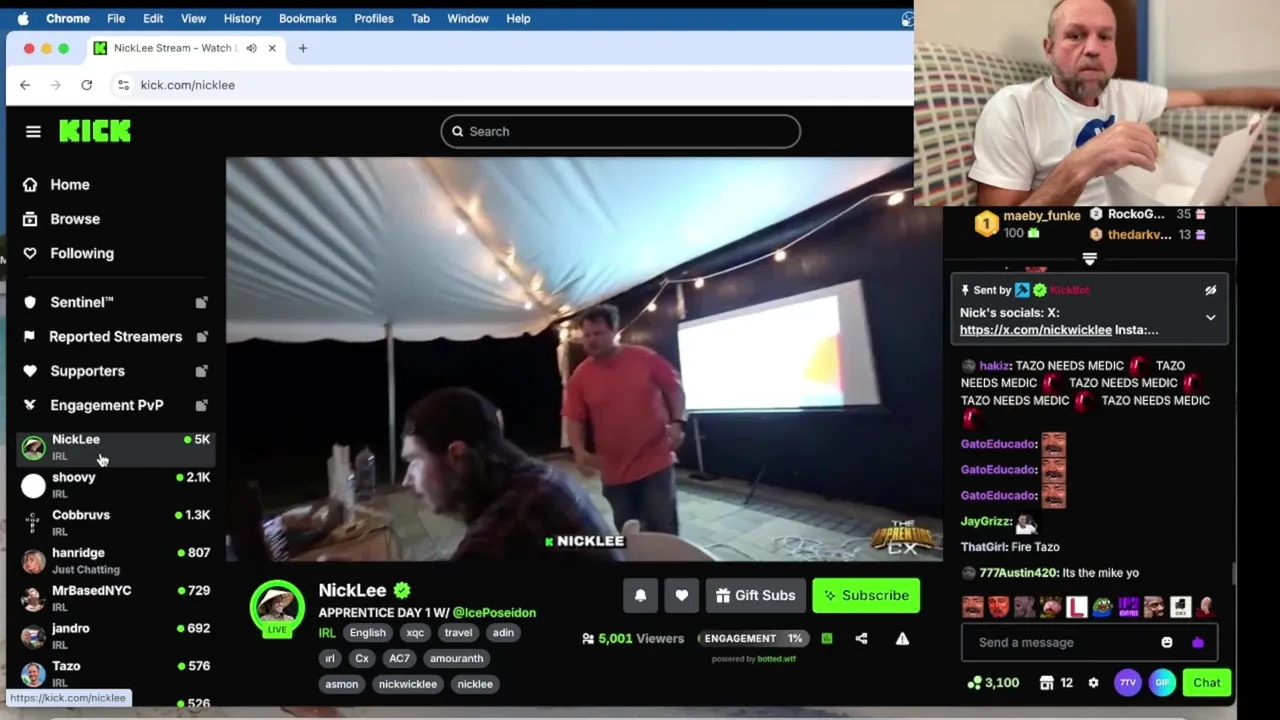Select Cobbruvs channel in sidebar list
1280x720 pixels.
pyautogui.click(x=115, y=523)
